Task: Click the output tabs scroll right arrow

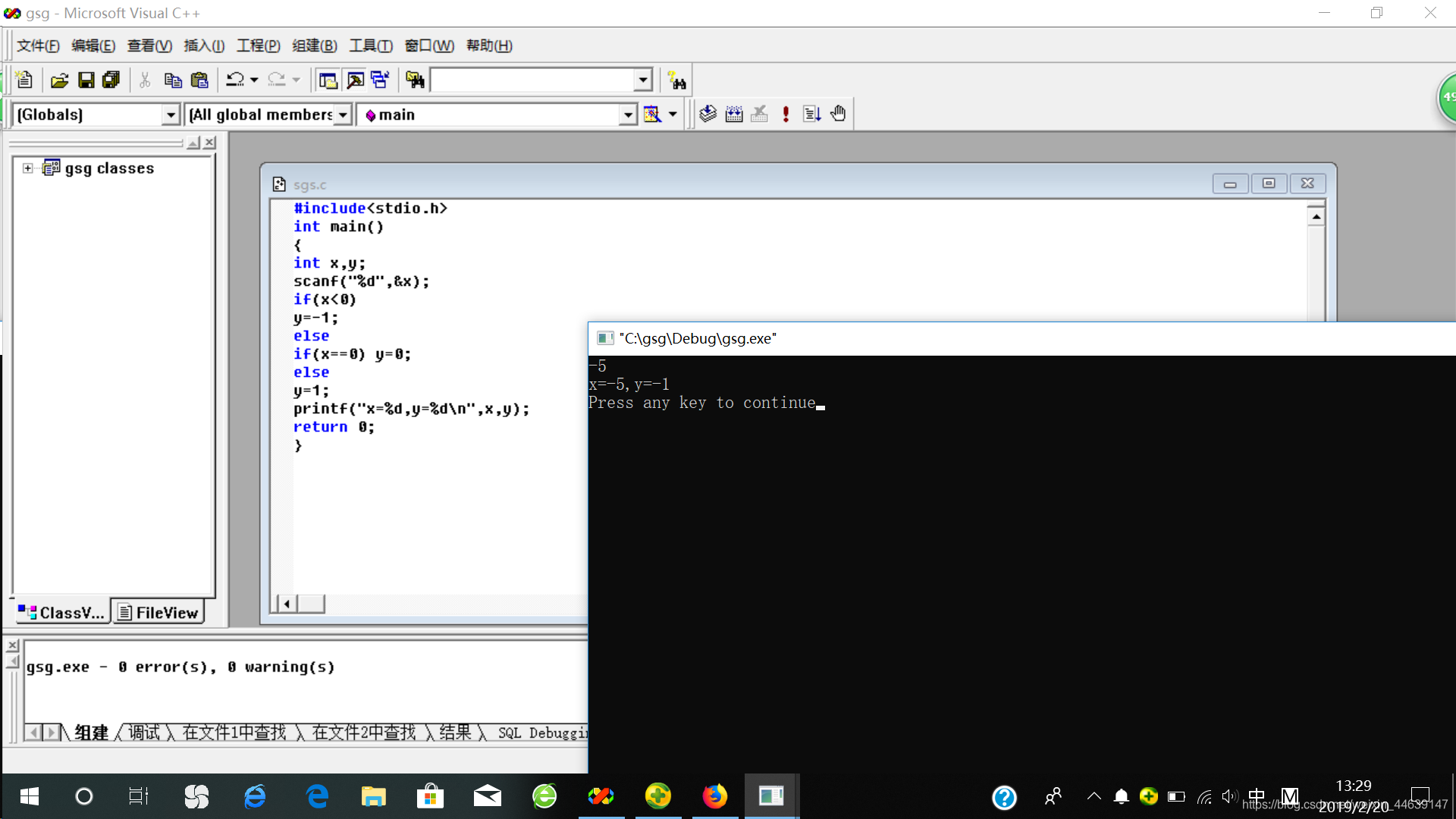Action: coord(50,733)
